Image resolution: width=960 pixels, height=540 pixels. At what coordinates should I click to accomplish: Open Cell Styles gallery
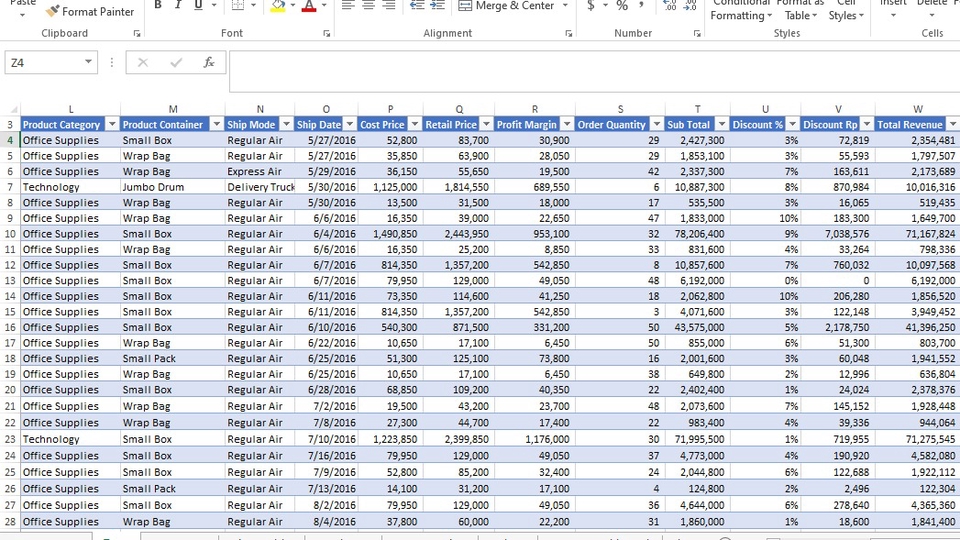tap(846, 10)
